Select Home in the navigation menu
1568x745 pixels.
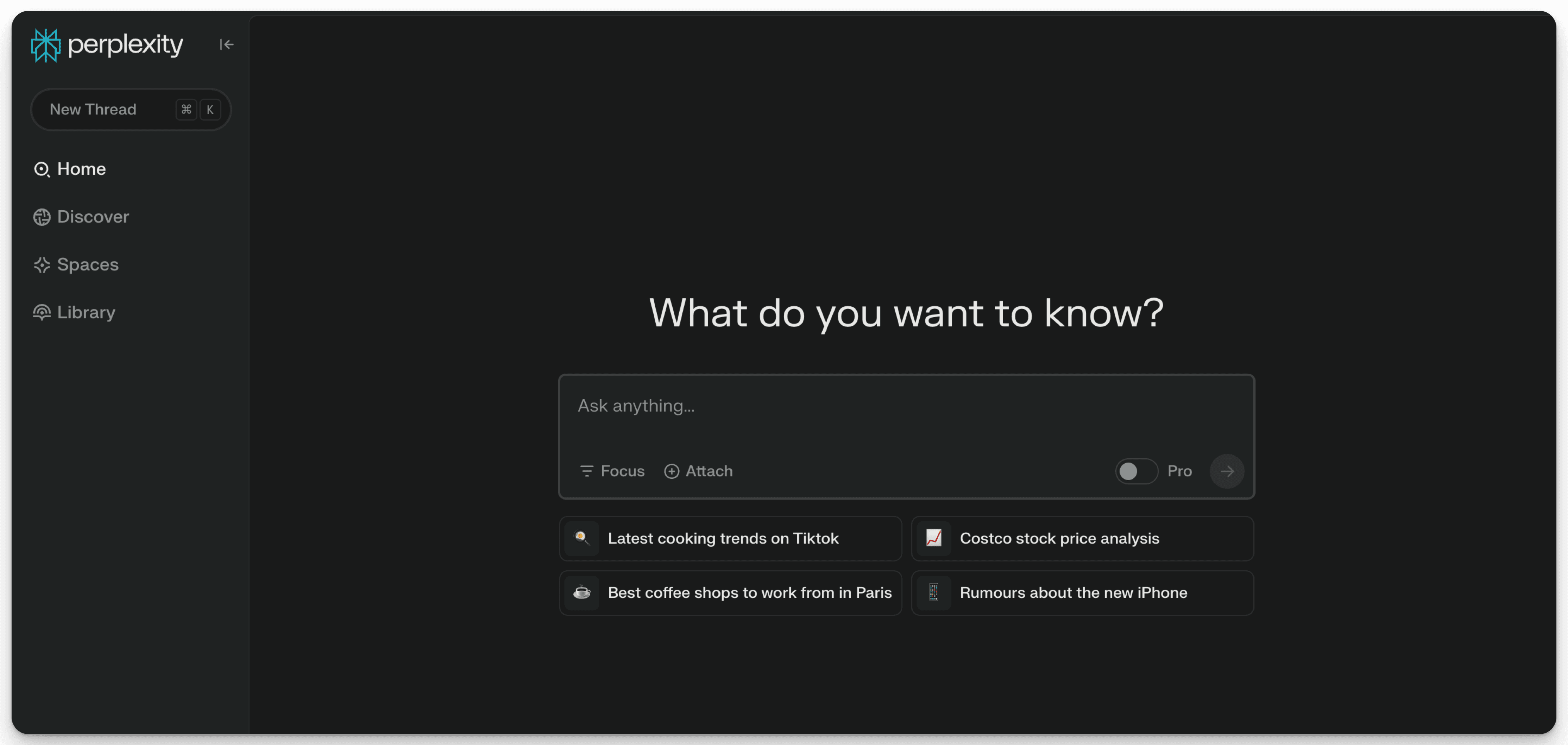coord(80,169)
